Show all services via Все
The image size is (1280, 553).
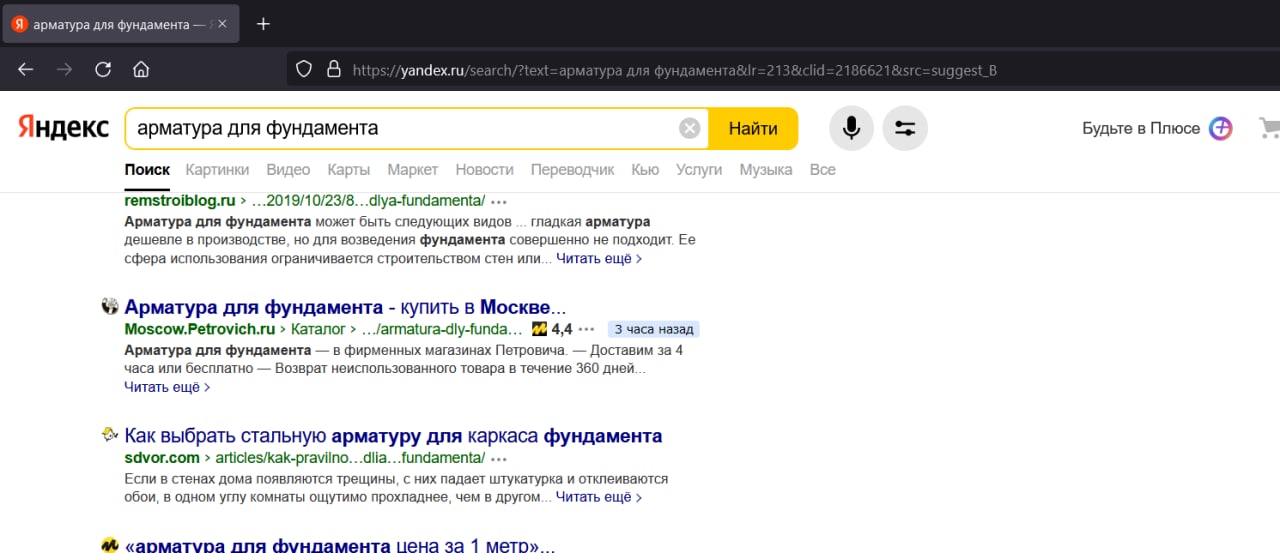pyautogui.click(x=822, y=170)
